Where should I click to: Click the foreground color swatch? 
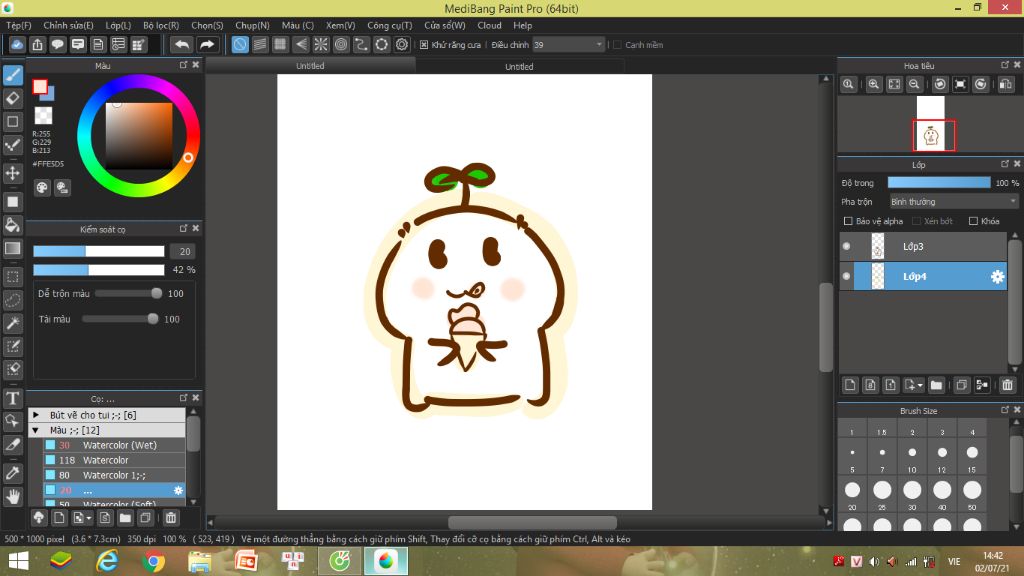point(40,87)
